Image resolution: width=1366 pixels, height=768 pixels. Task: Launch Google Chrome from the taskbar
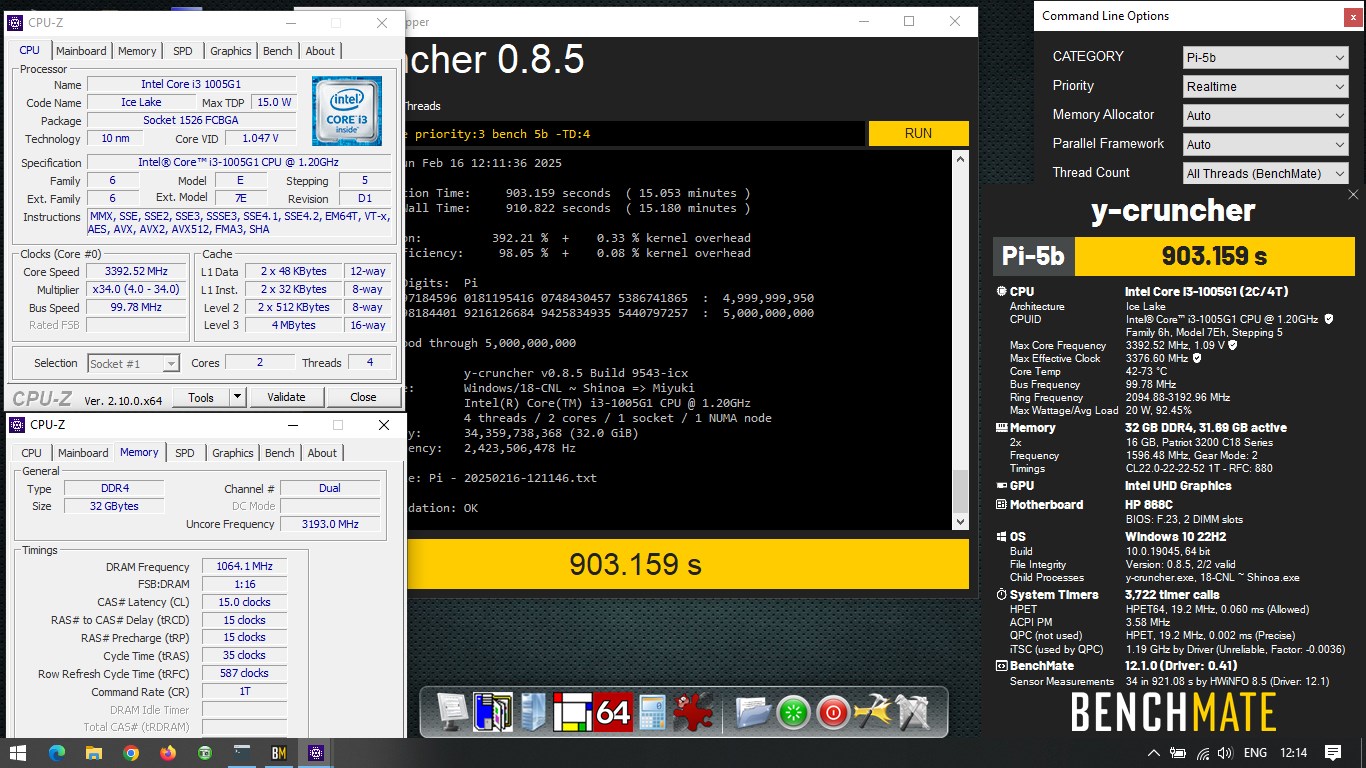click(x=131, y=752)
